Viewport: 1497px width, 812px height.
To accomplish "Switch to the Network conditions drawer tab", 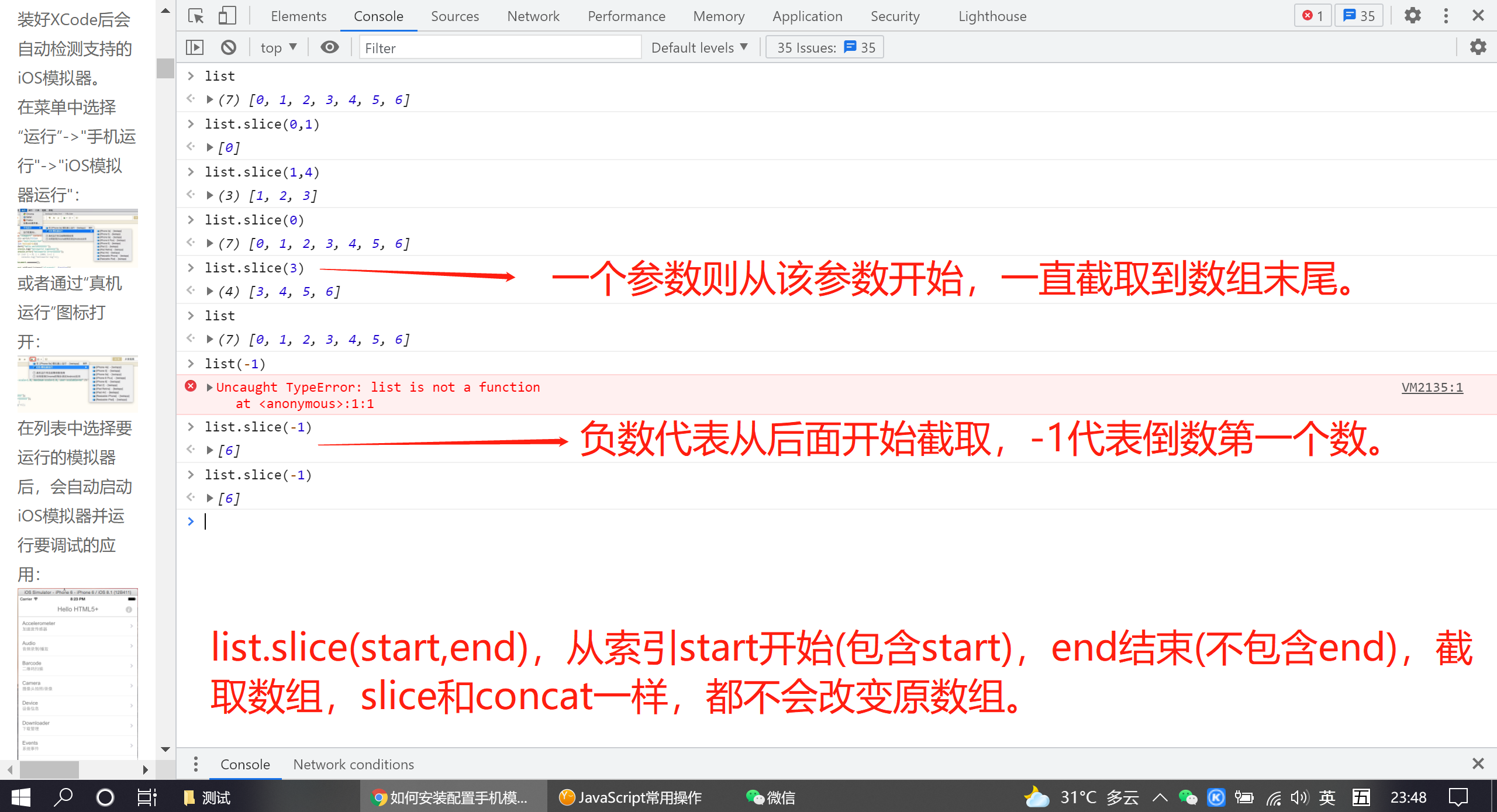I will [x=353, y=764].
